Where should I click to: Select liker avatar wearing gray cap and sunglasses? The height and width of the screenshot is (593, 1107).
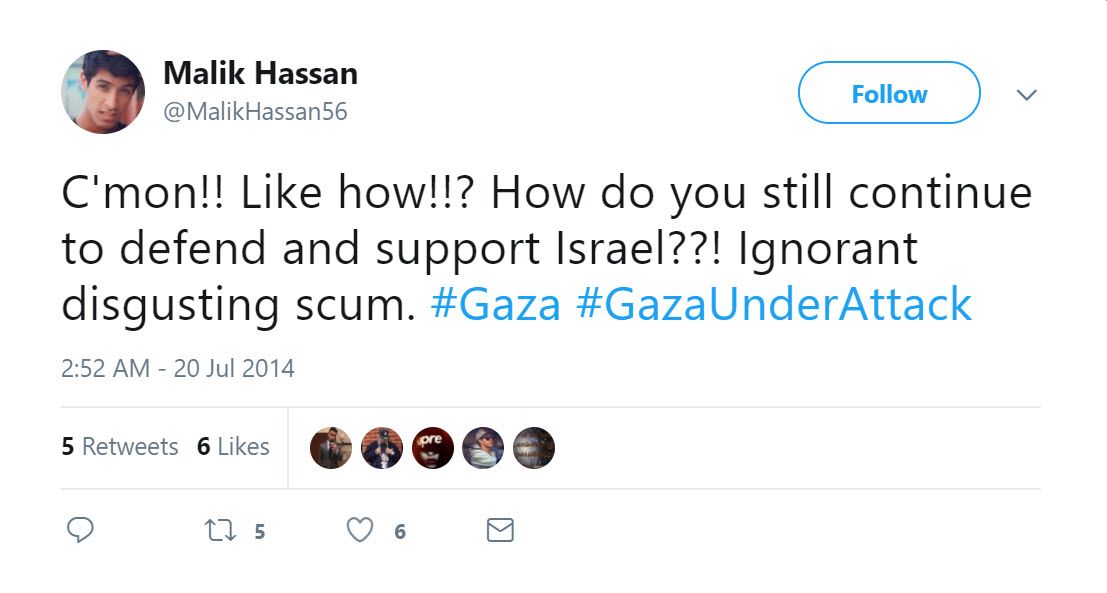[x=483, y=448]
